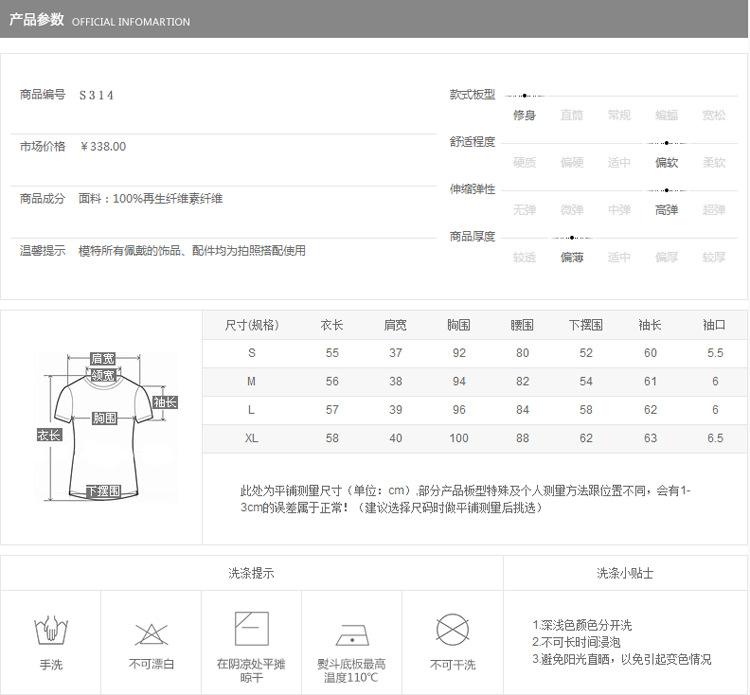Click the 袖长 column header in size table
Image resolution: width=750 pixels, height=695 pixels.
pos(650,325)
